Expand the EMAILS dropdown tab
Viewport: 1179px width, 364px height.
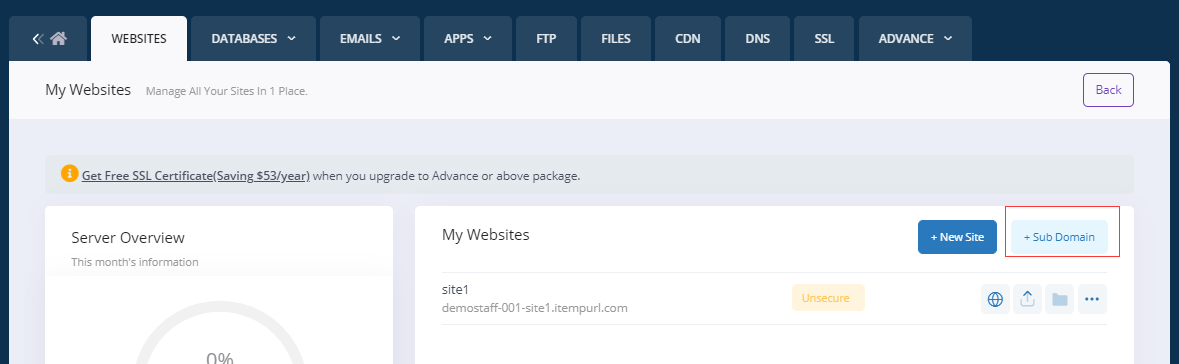click(370, 38)
